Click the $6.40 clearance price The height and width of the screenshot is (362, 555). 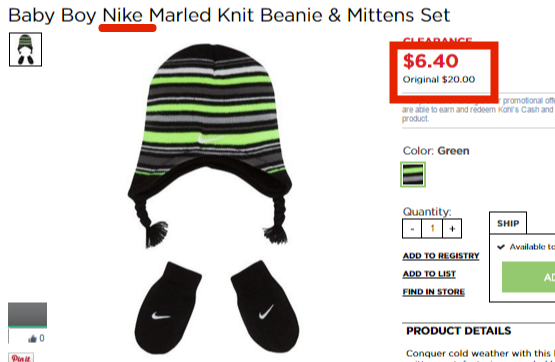tap(430, 61)
